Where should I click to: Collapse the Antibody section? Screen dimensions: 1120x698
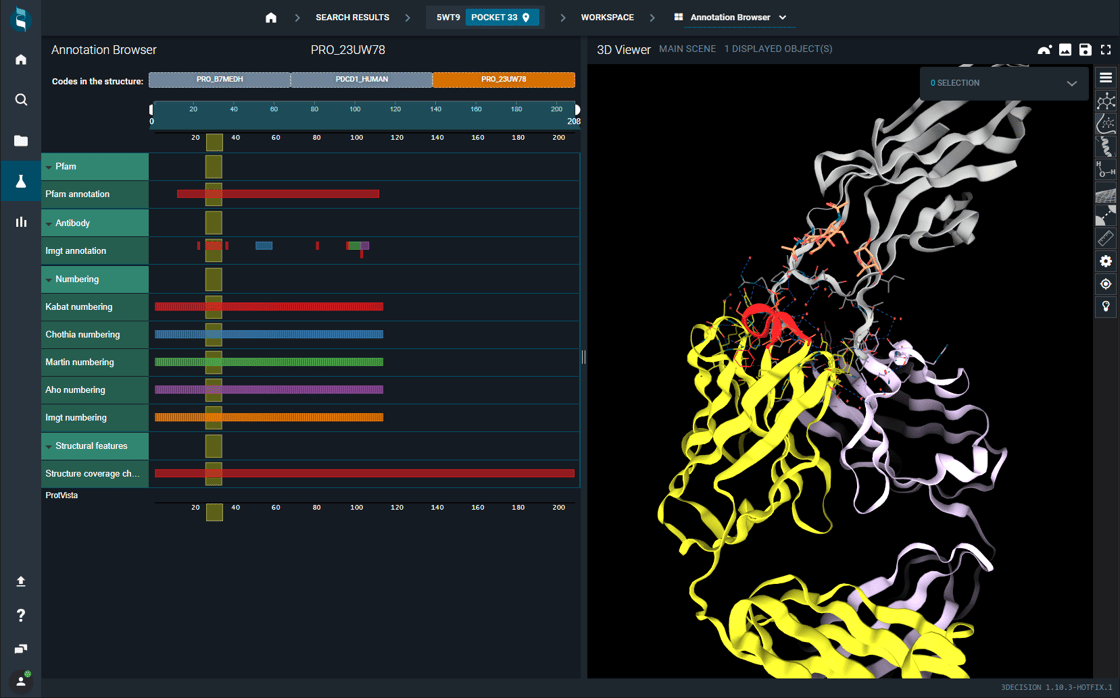[x=49, y=224]
